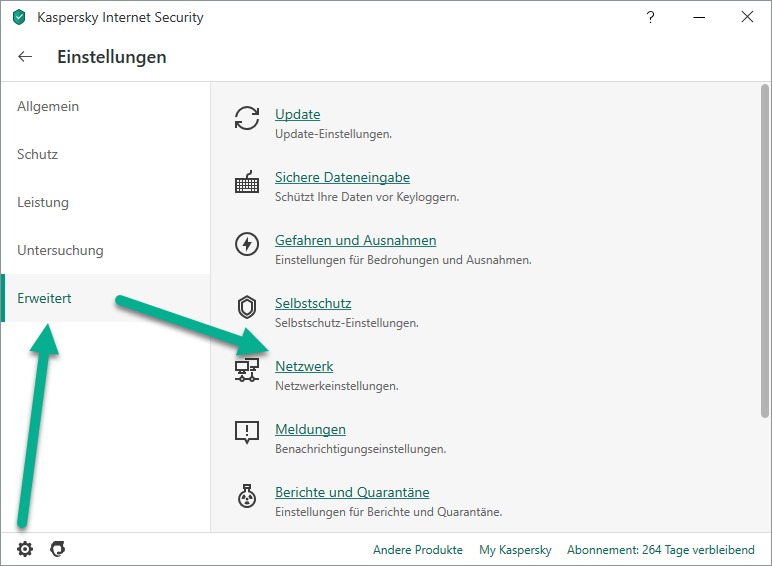The image size is (772, 566).
Task: Click the lightning bolt Gefahren icon
Action: coord(246,244)
